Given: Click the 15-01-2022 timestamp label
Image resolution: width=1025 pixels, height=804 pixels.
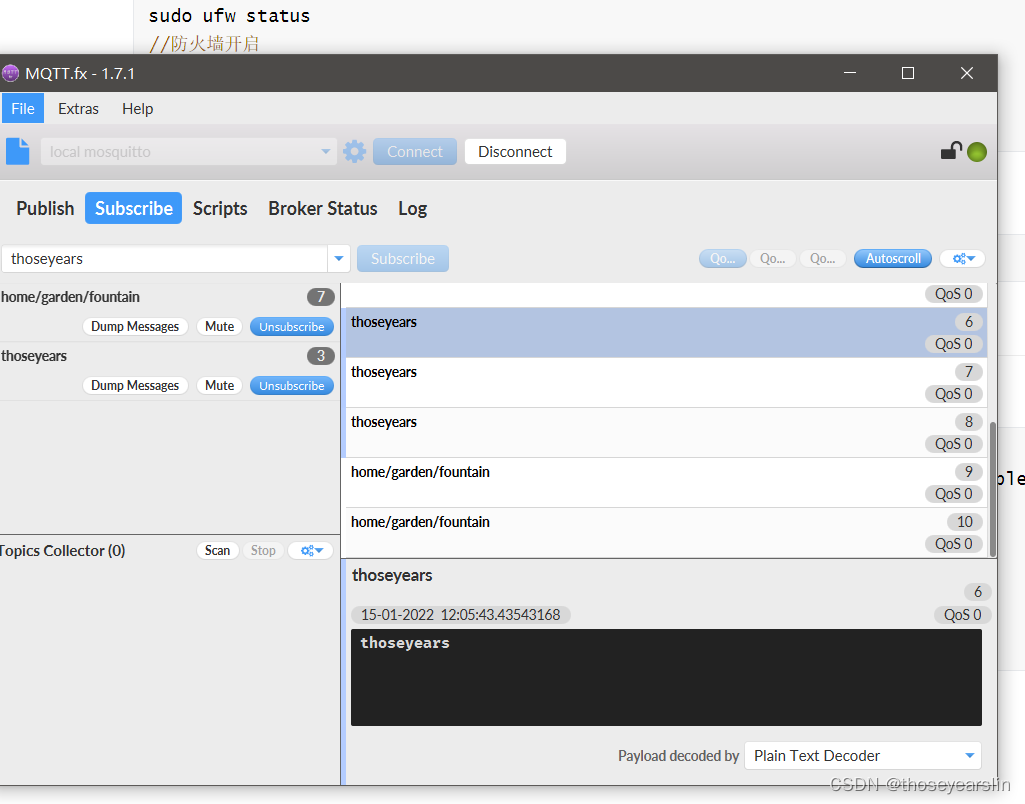Looking at the screenshot, I should (461, 615).
